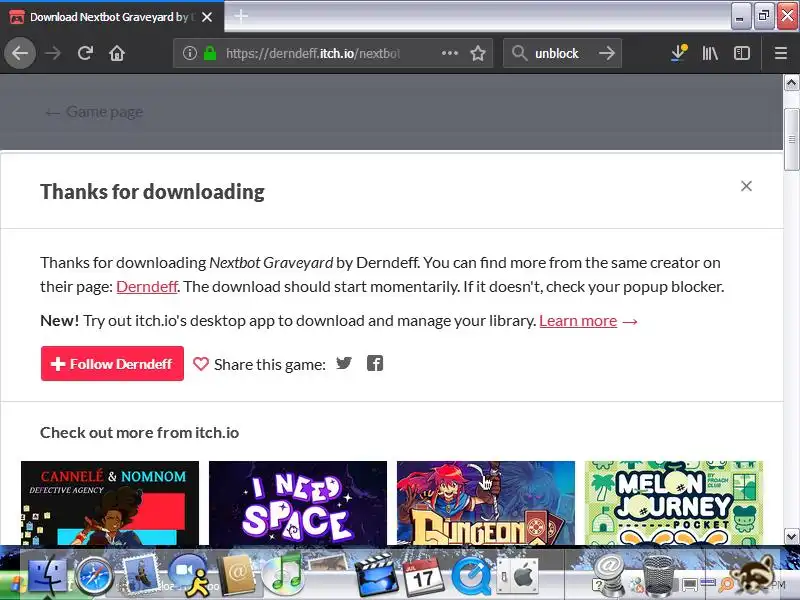
Task: Open iCal calendar showing 17
Action: [423, 576]
